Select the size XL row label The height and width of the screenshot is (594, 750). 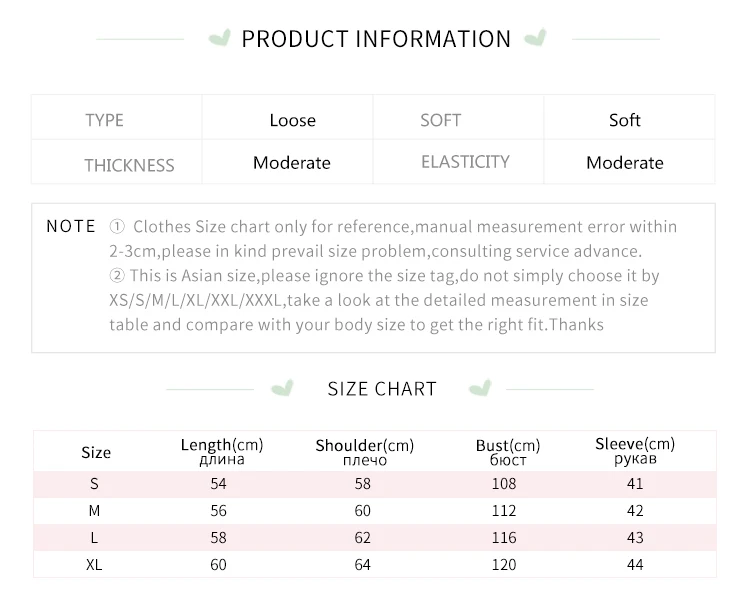coord(95,565)
